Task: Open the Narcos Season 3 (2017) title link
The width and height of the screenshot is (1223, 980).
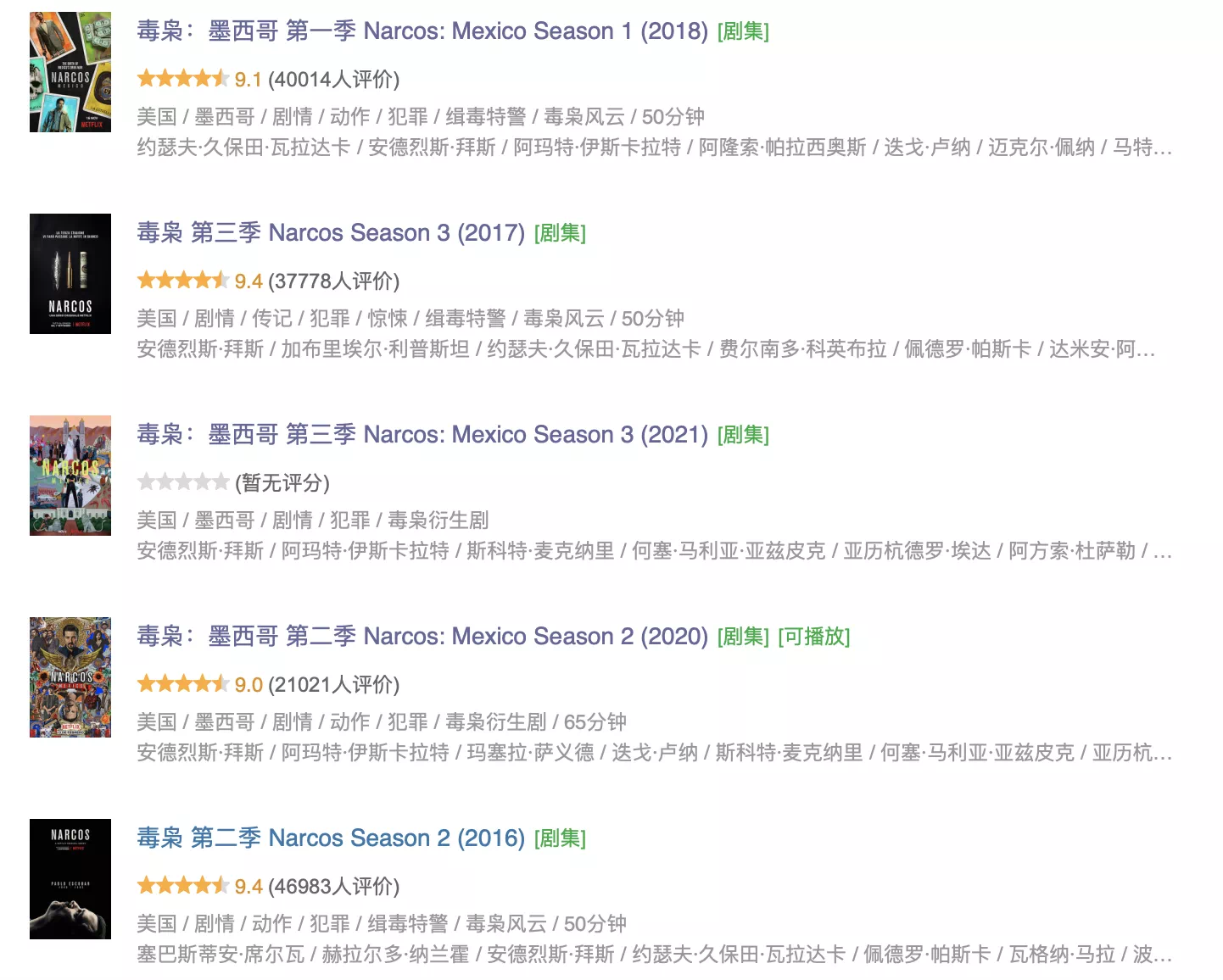Action: [x=331, y=233]
